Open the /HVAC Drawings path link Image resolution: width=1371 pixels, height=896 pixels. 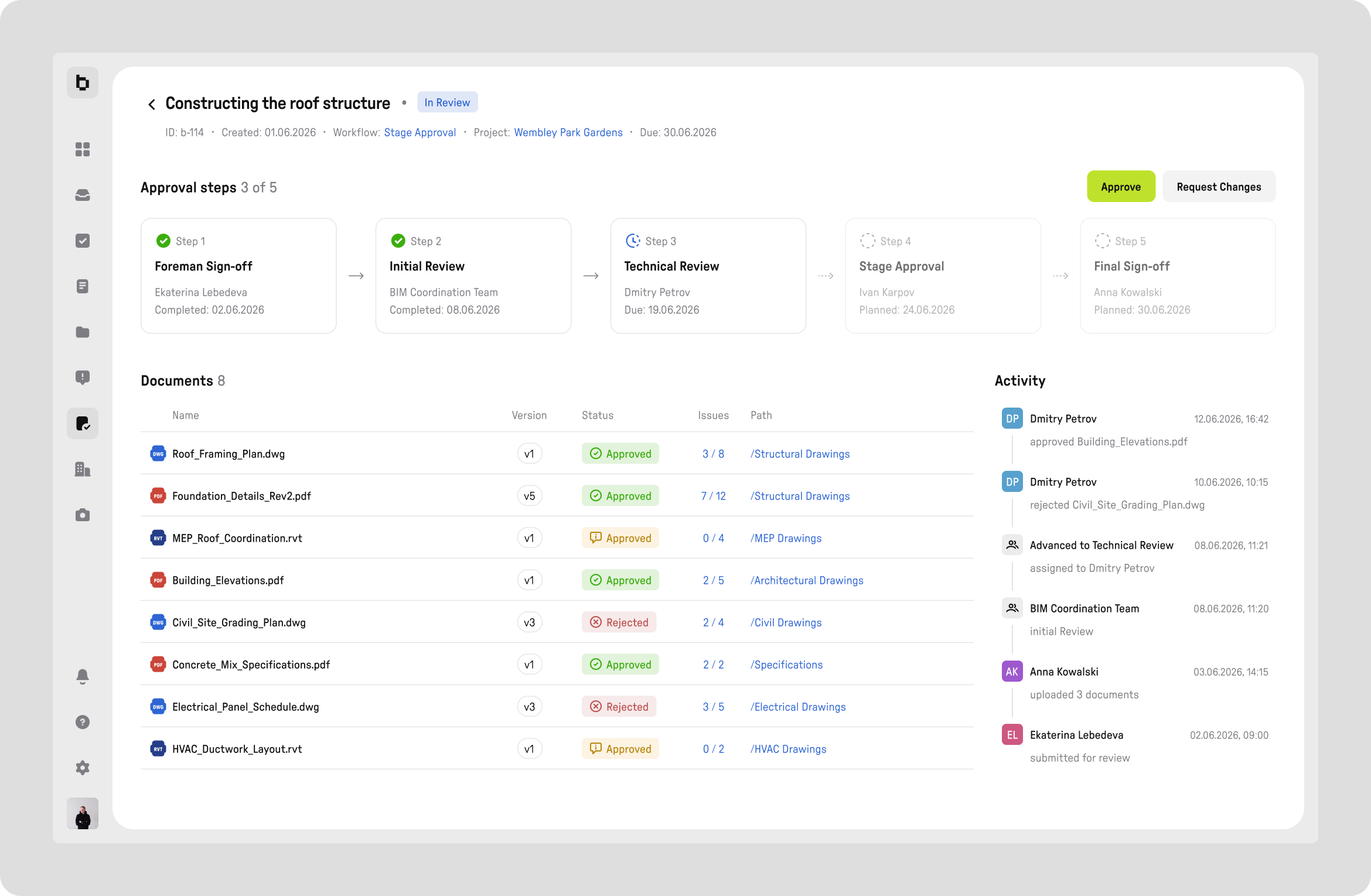tap(789, 749)
